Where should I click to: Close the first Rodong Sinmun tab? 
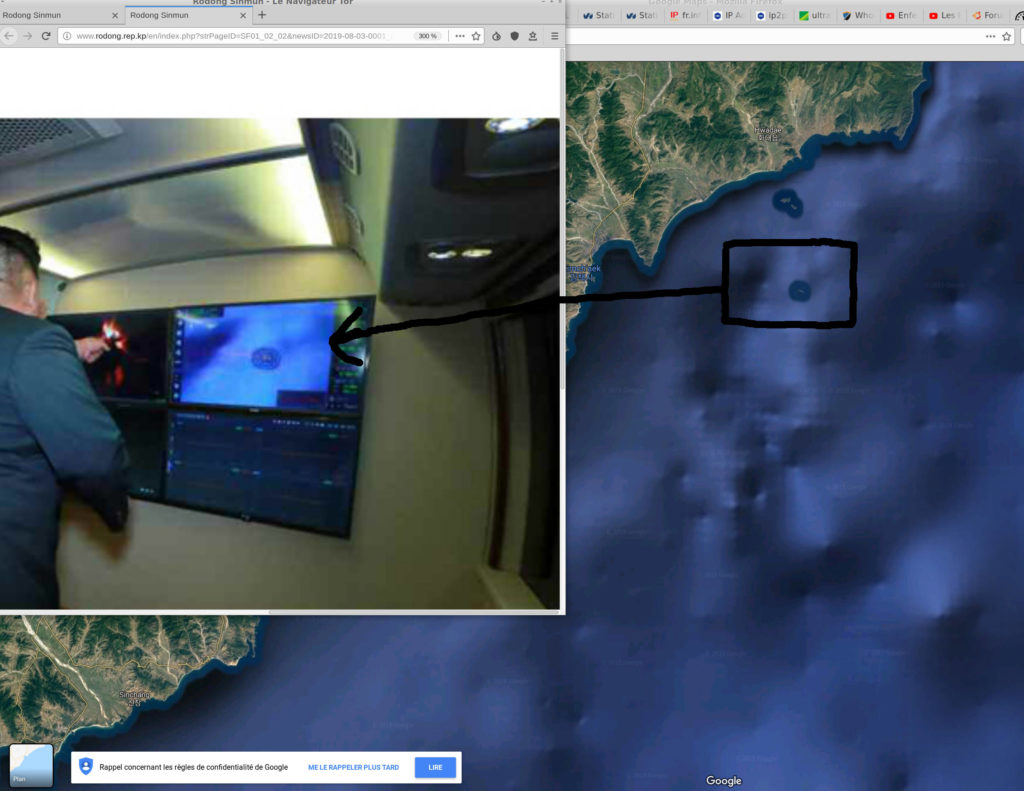pyautogui.click(x=115, y=15)
